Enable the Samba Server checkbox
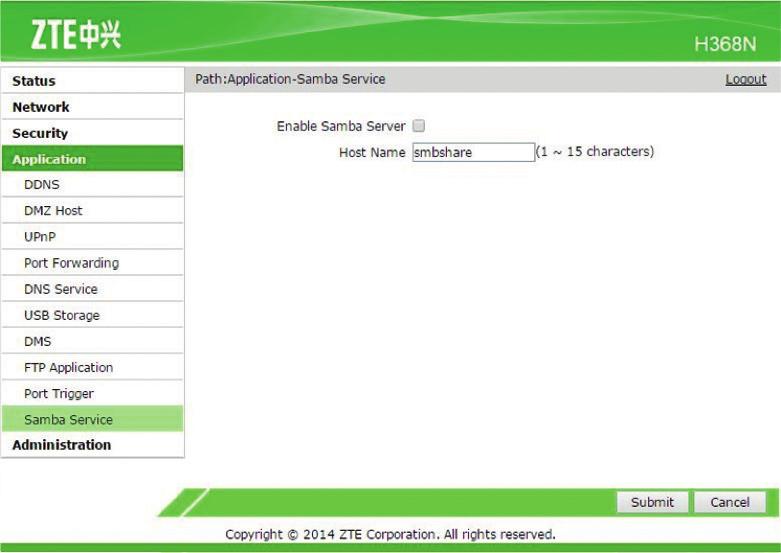This screenshot has width=781, height=553. point(419,126)
